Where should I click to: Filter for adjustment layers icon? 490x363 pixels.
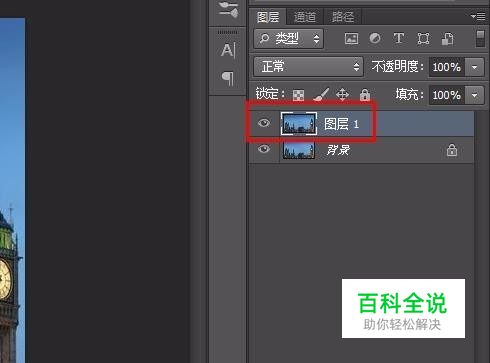click(x=375, y=38)
